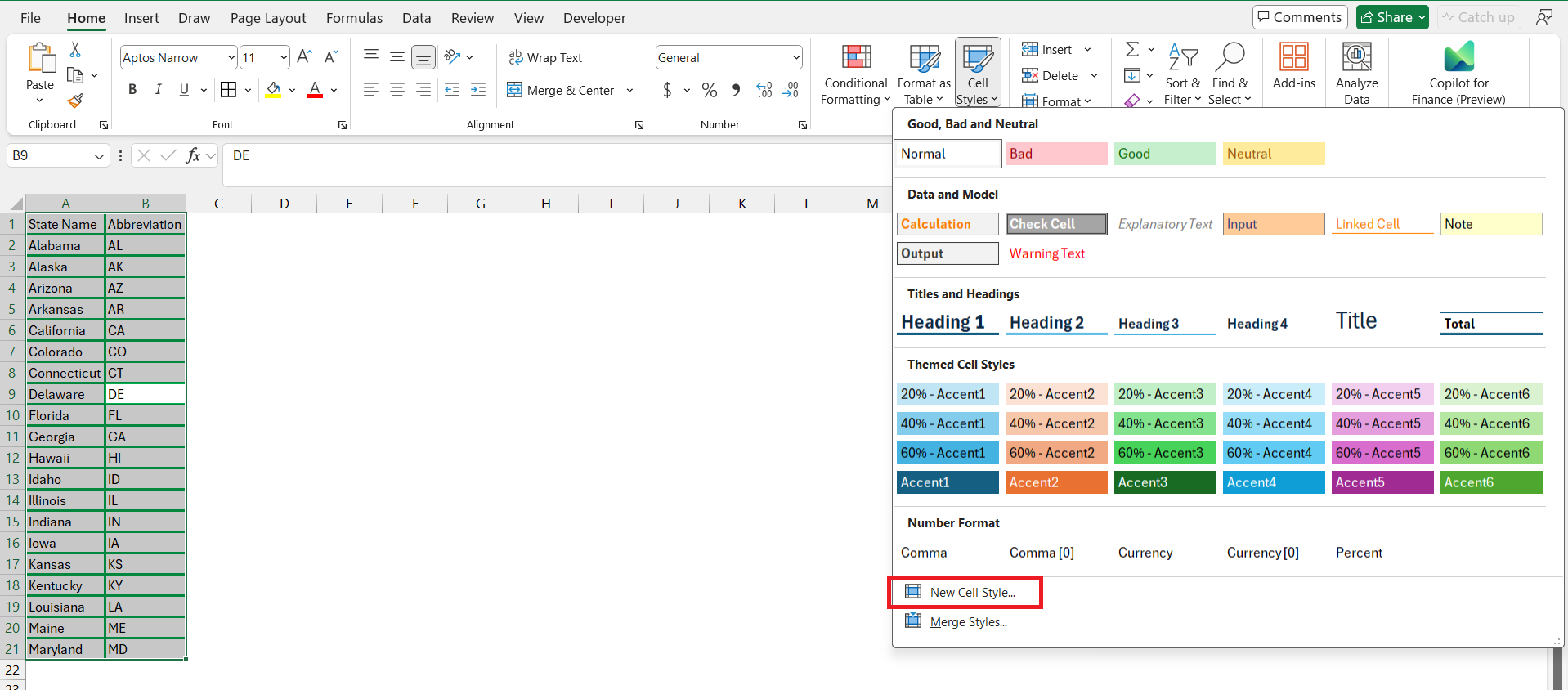Apply Percent Style format

click(x=710, y=90)
